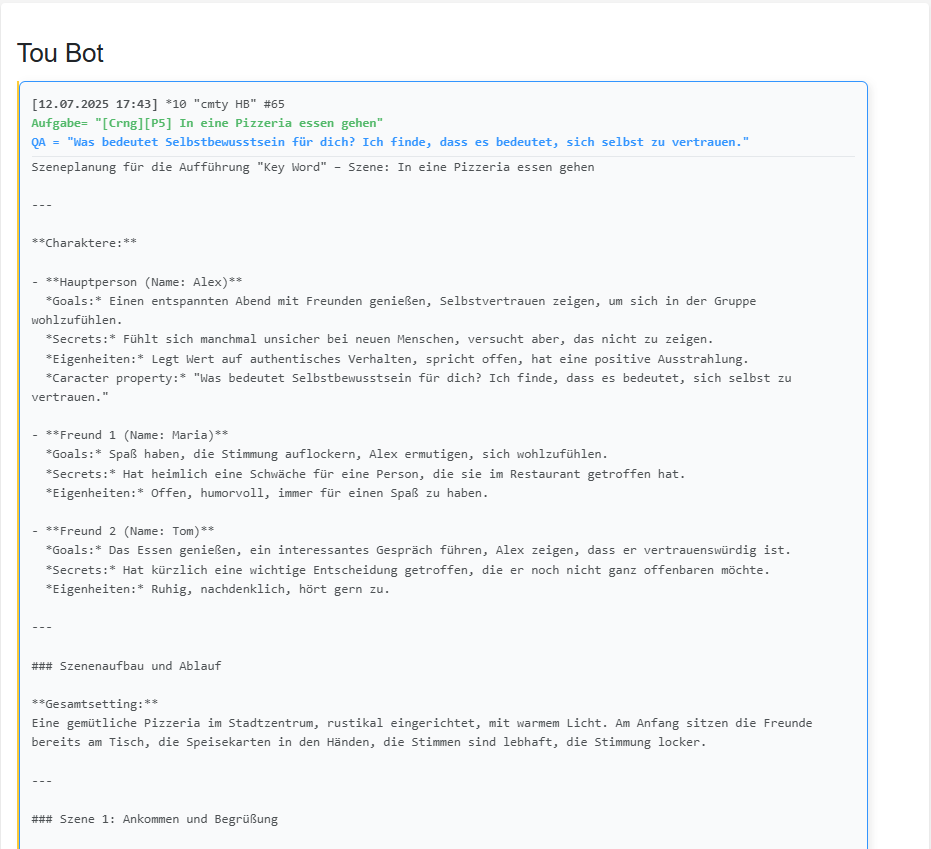Select the green "Aufgabe=" task line
The image size is (931, 849).
click(x=207, y=123)
